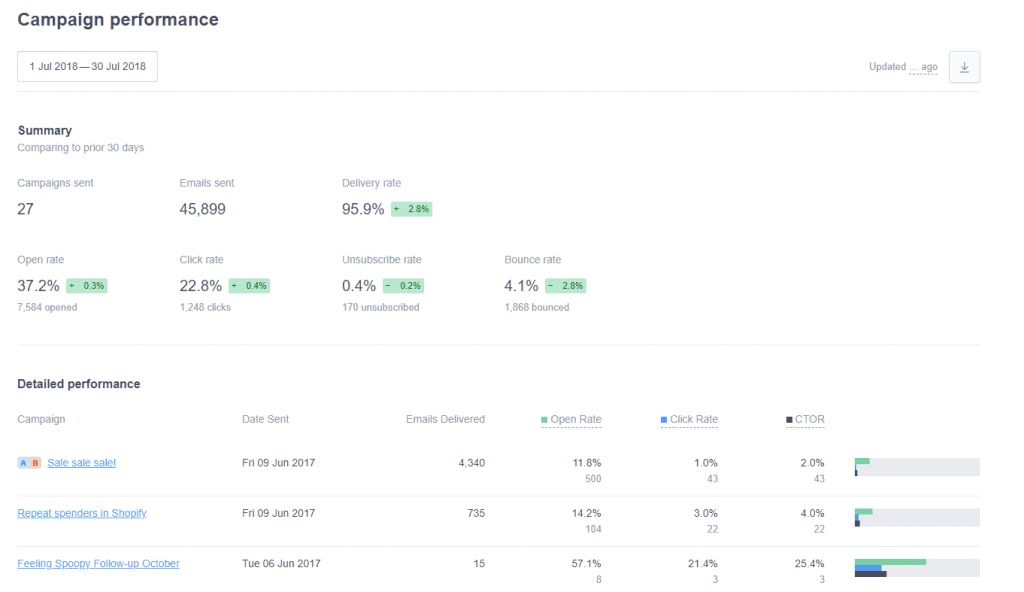Click the Unsubscribe rate value 0.4%
Viewport: 1024px width, 592px height.
pyautogui.click(x=359, y=286)
